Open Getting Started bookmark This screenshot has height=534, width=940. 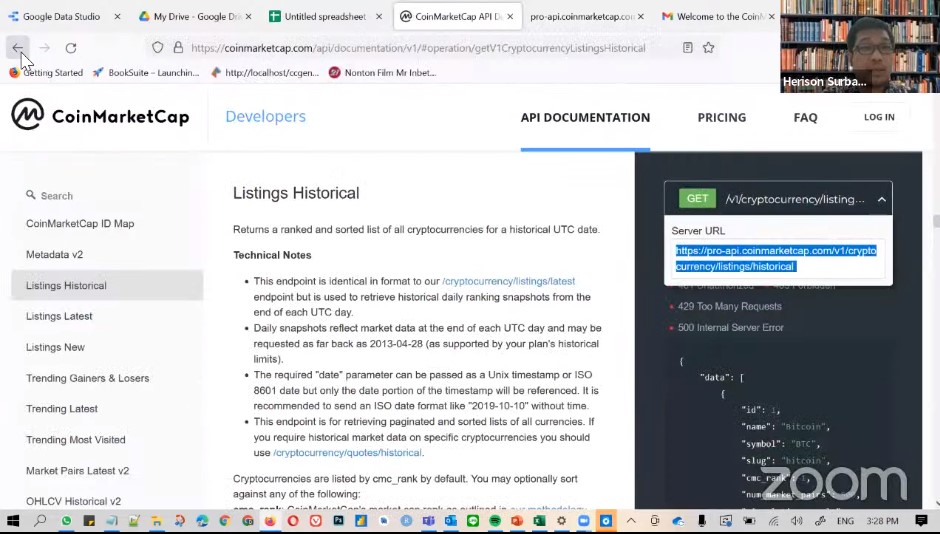coord(46,73)
